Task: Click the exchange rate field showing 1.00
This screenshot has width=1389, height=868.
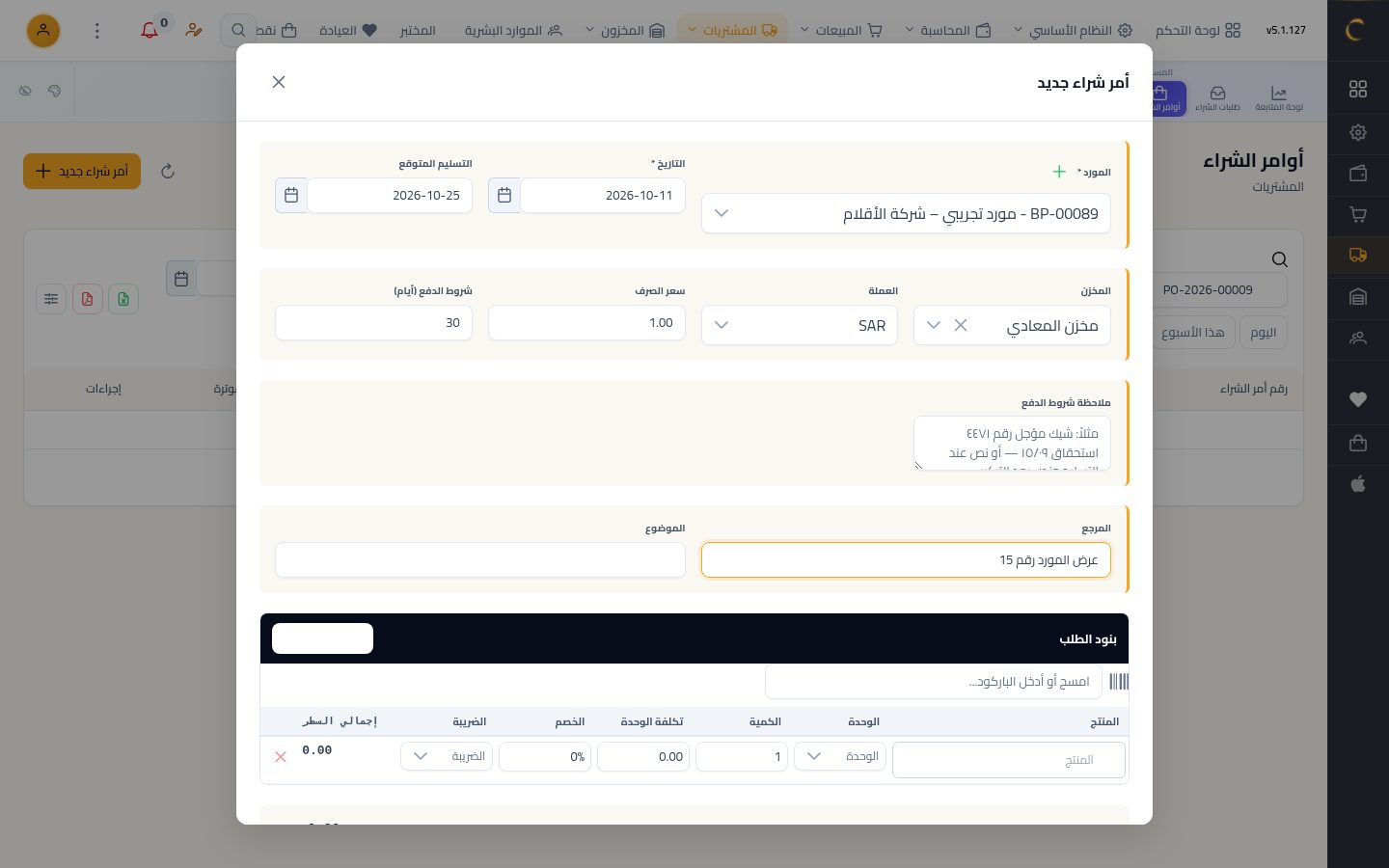Action: click(x=586, y=323)
